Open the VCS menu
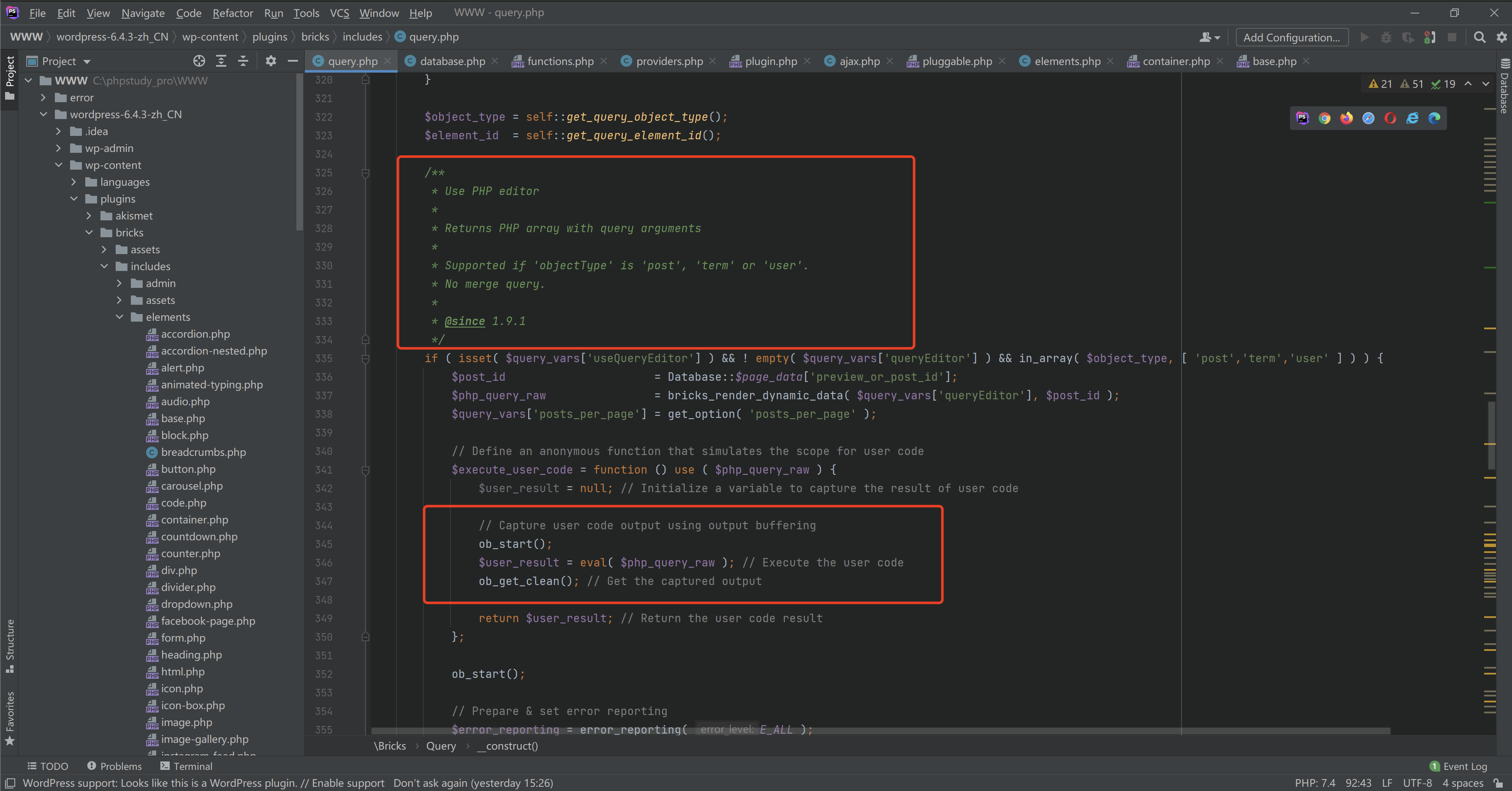 339,12
